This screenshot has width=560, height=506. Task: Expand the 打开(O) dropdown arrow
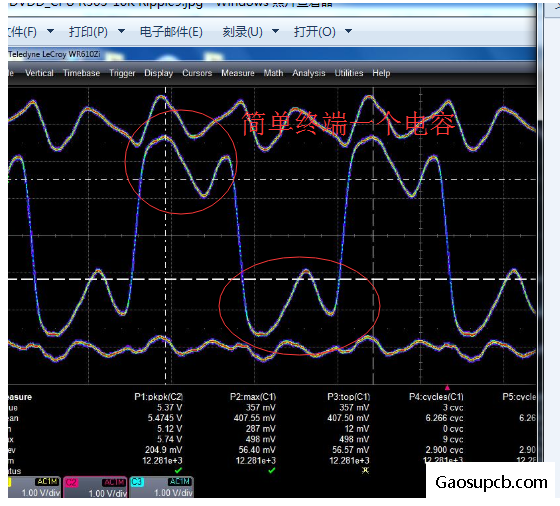pyautogui.click(x=349, y=31)
